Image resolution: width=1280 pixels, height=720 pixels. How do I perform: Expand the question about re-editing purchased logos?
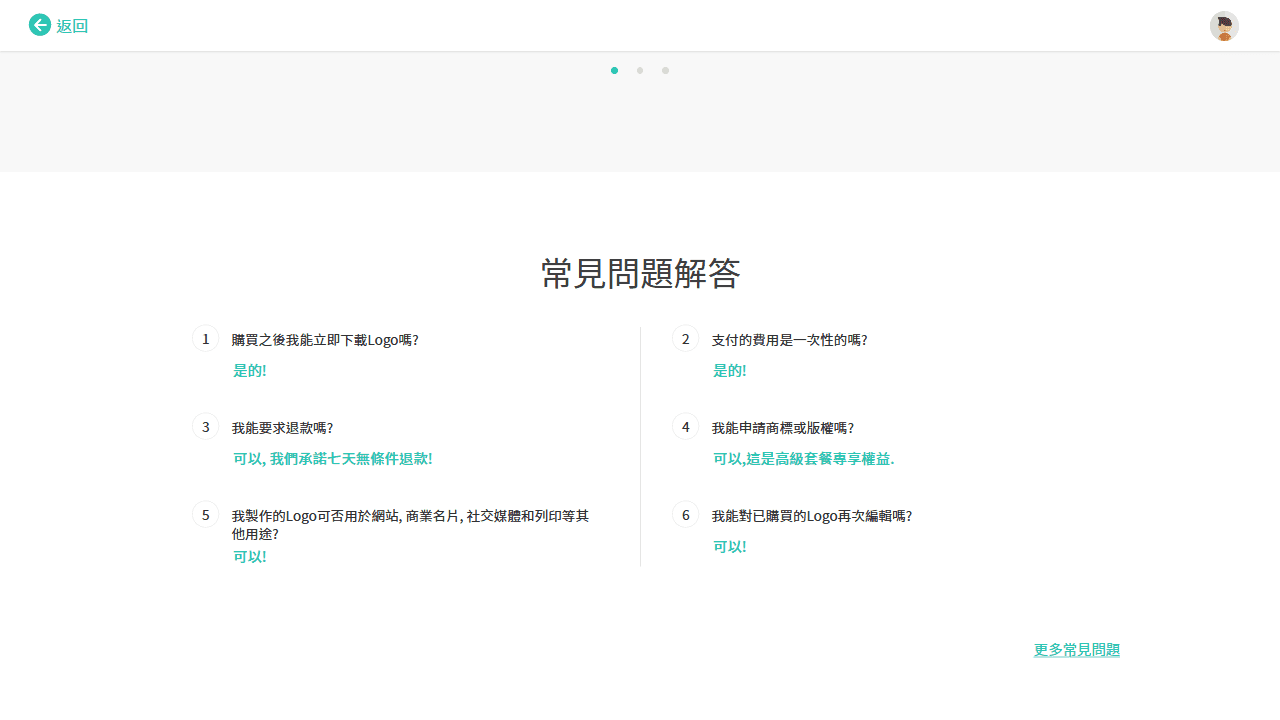point(812,515)
